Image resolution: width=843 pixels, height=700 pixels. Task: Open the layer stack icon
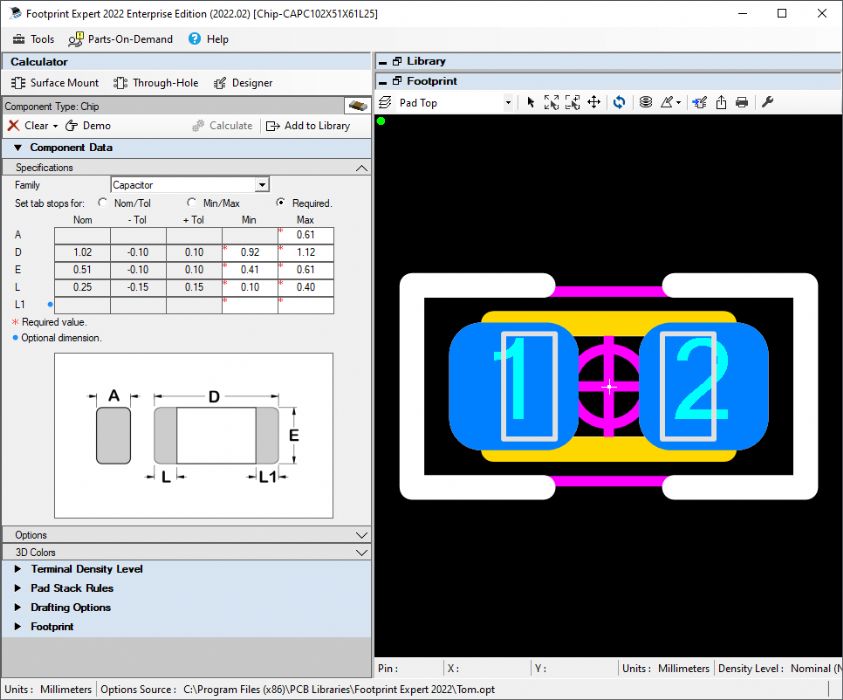pyautogui.click(x=645, y=102)
